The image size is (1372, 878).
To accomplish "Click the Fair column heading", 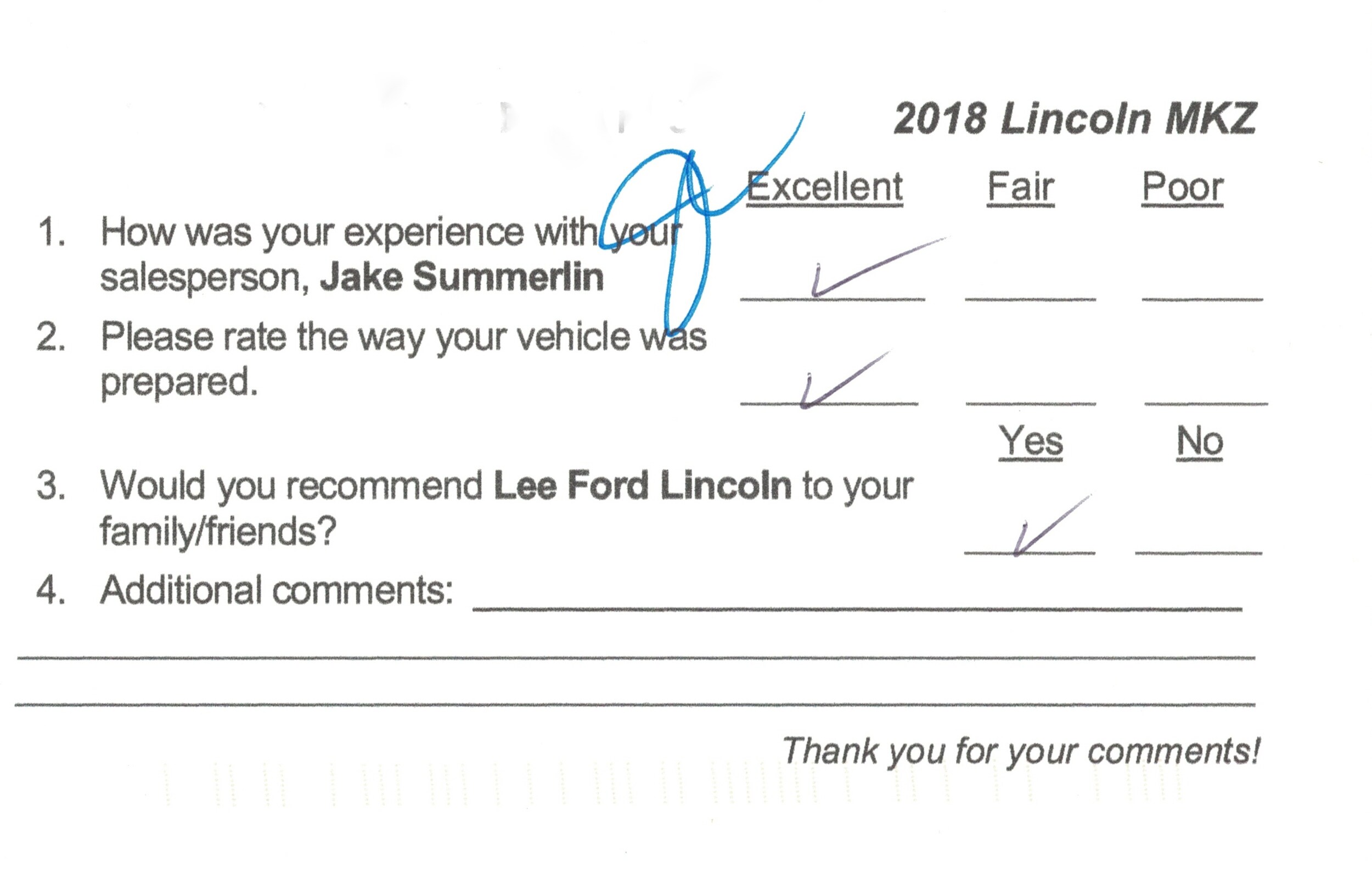I will pyautogui.click(x=1020, y=187).
